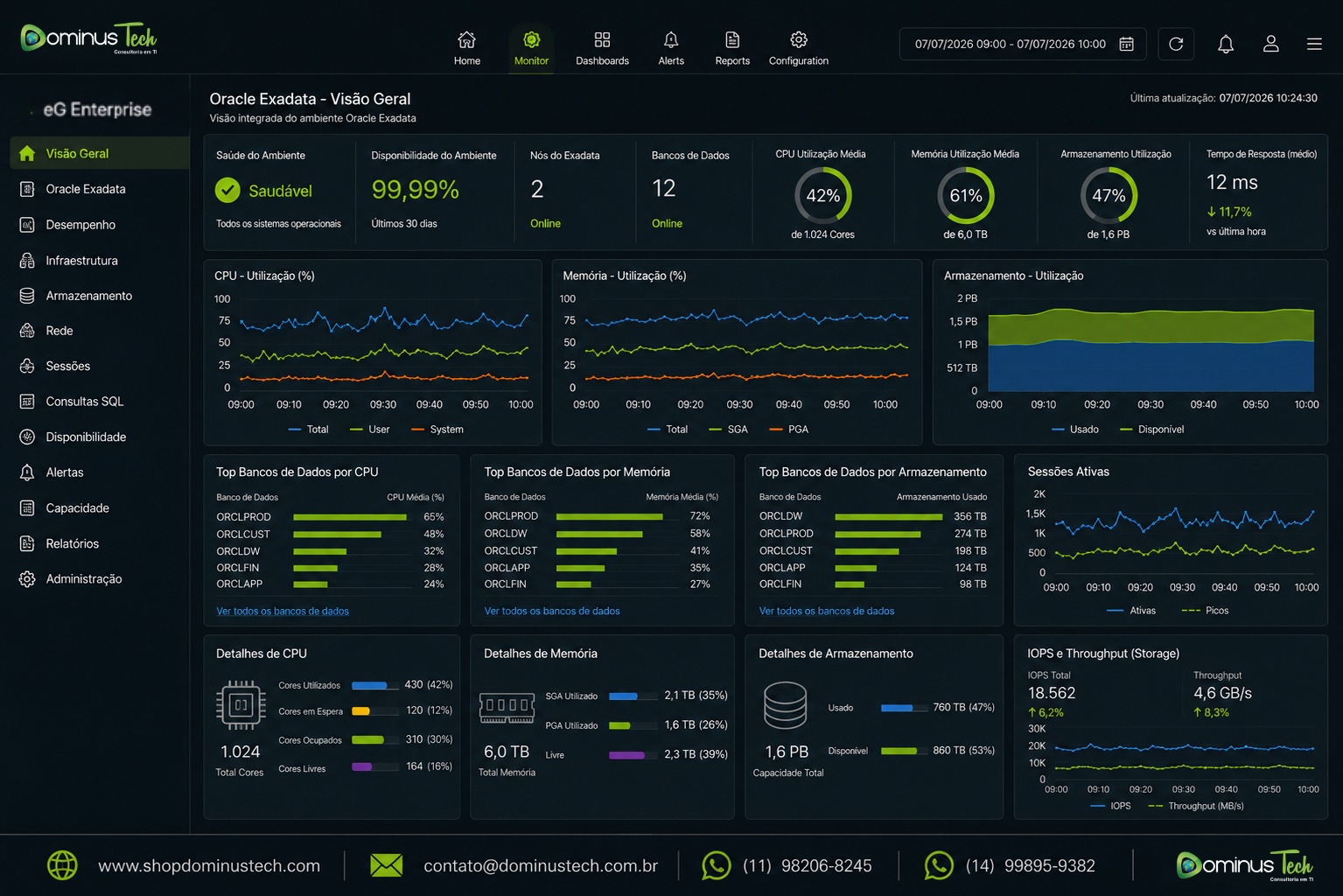The width and height of the screenshot is (1343, 896).
Task: Click the globe website icon in footer
Action: 62,865
